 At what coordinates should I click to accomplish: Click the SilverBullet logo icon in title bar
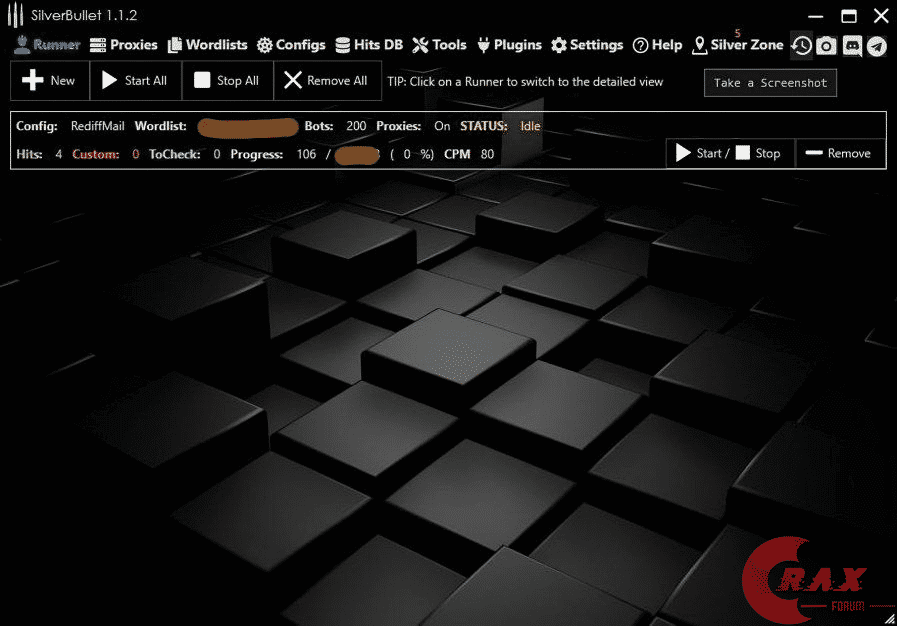(15, 15)
